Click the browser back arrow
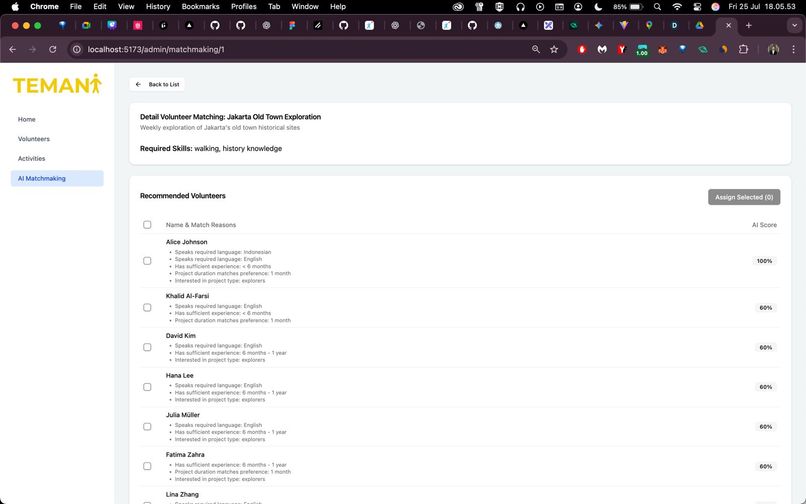 pyautogui.click(x=13, y=49)
